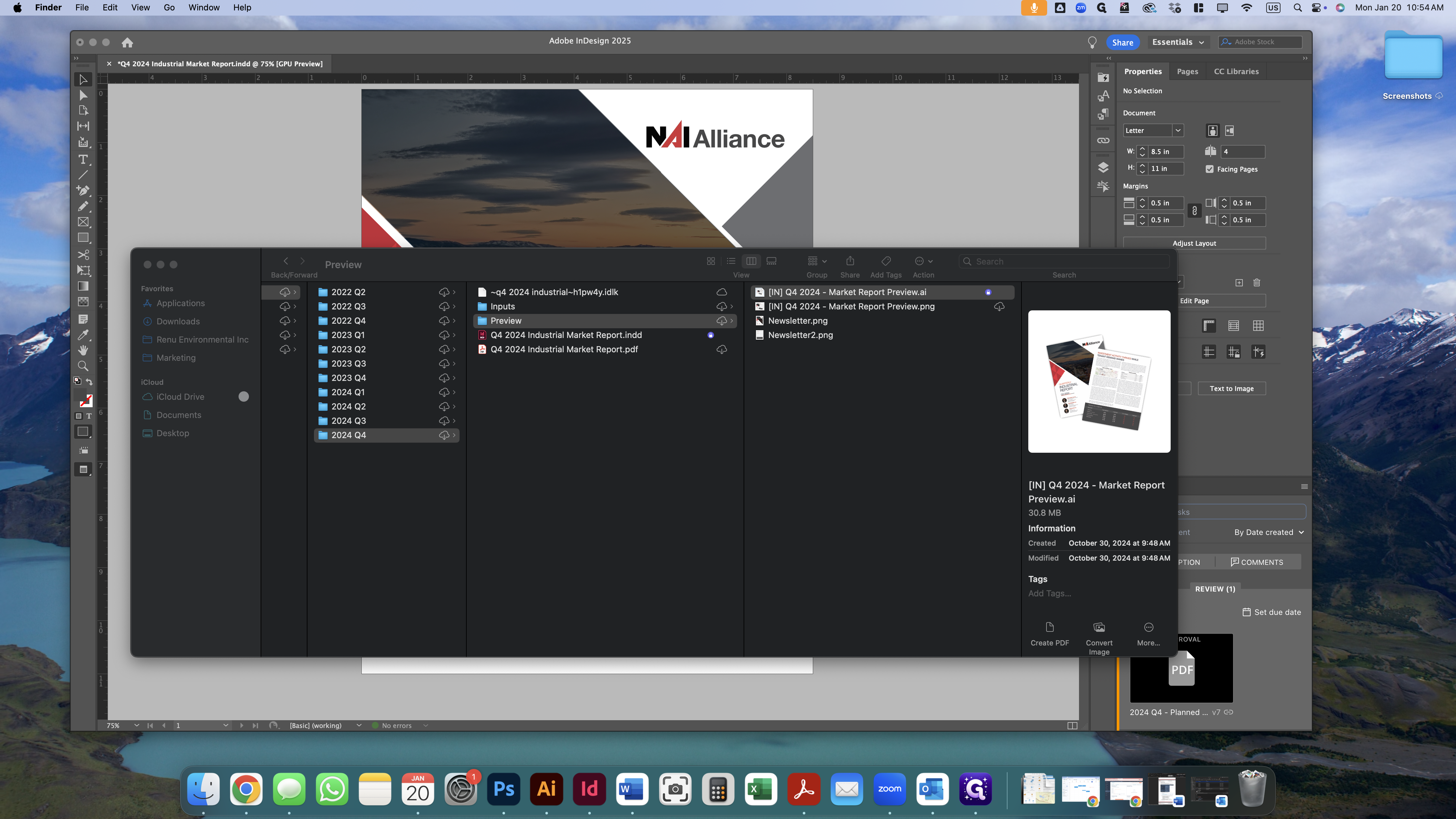
Task: Toggle the margins chain link icon
Action: [x=1194, y=211]
